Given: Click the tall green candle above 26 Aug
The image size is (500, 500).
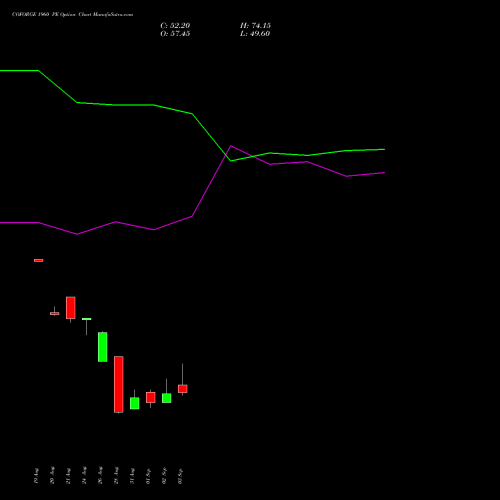Looking at the screenshot, I should (103, 347).
